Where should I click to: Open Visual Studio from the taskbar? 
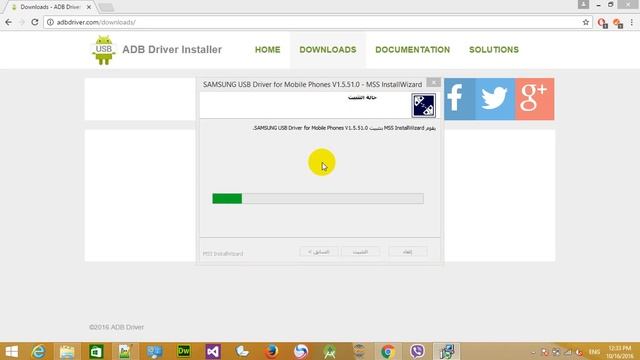[x=213, y=351]
